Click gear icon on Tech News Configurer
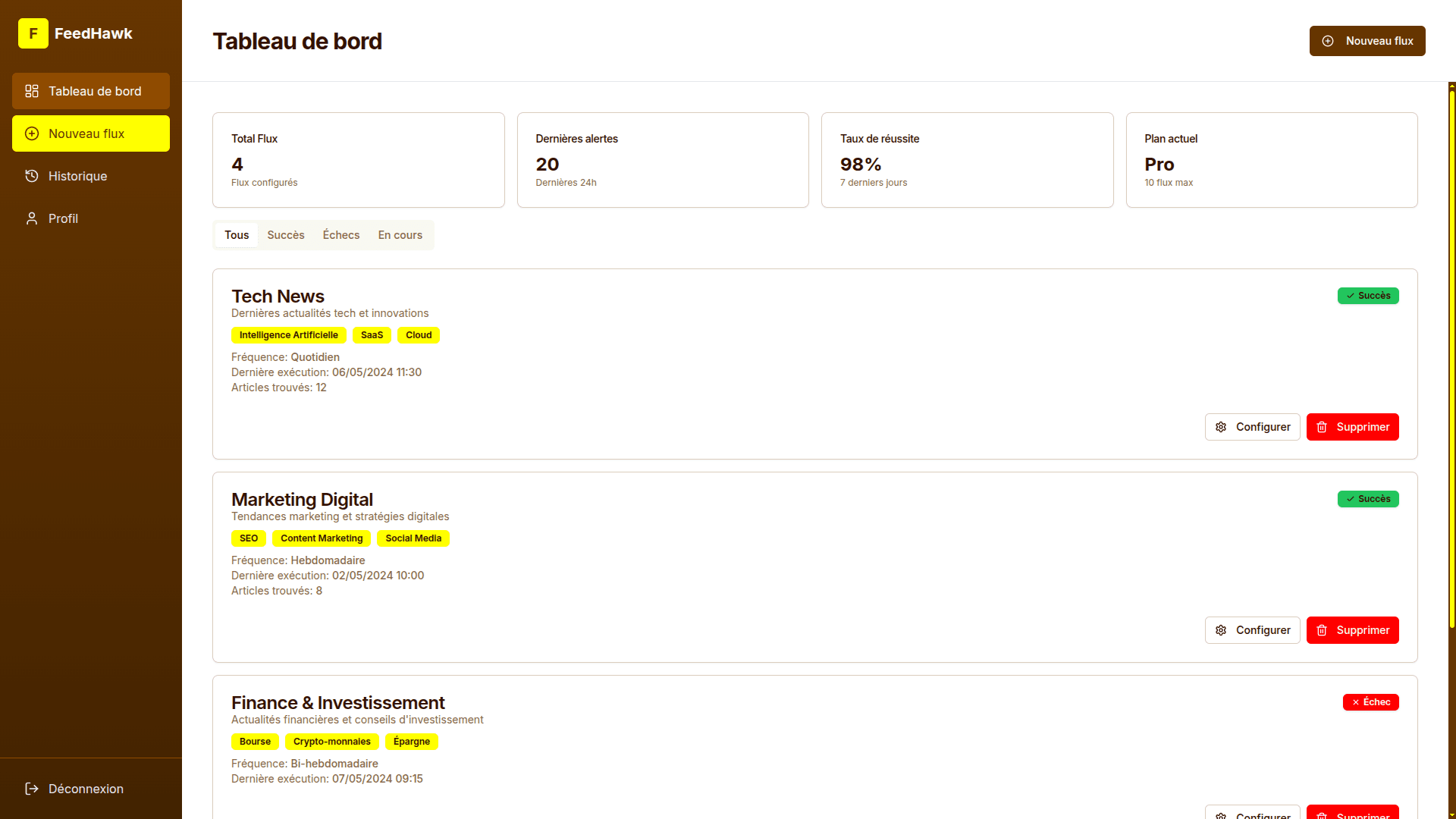The image size is (1456, 819). pyautogui.click(x=1221, y=427)
